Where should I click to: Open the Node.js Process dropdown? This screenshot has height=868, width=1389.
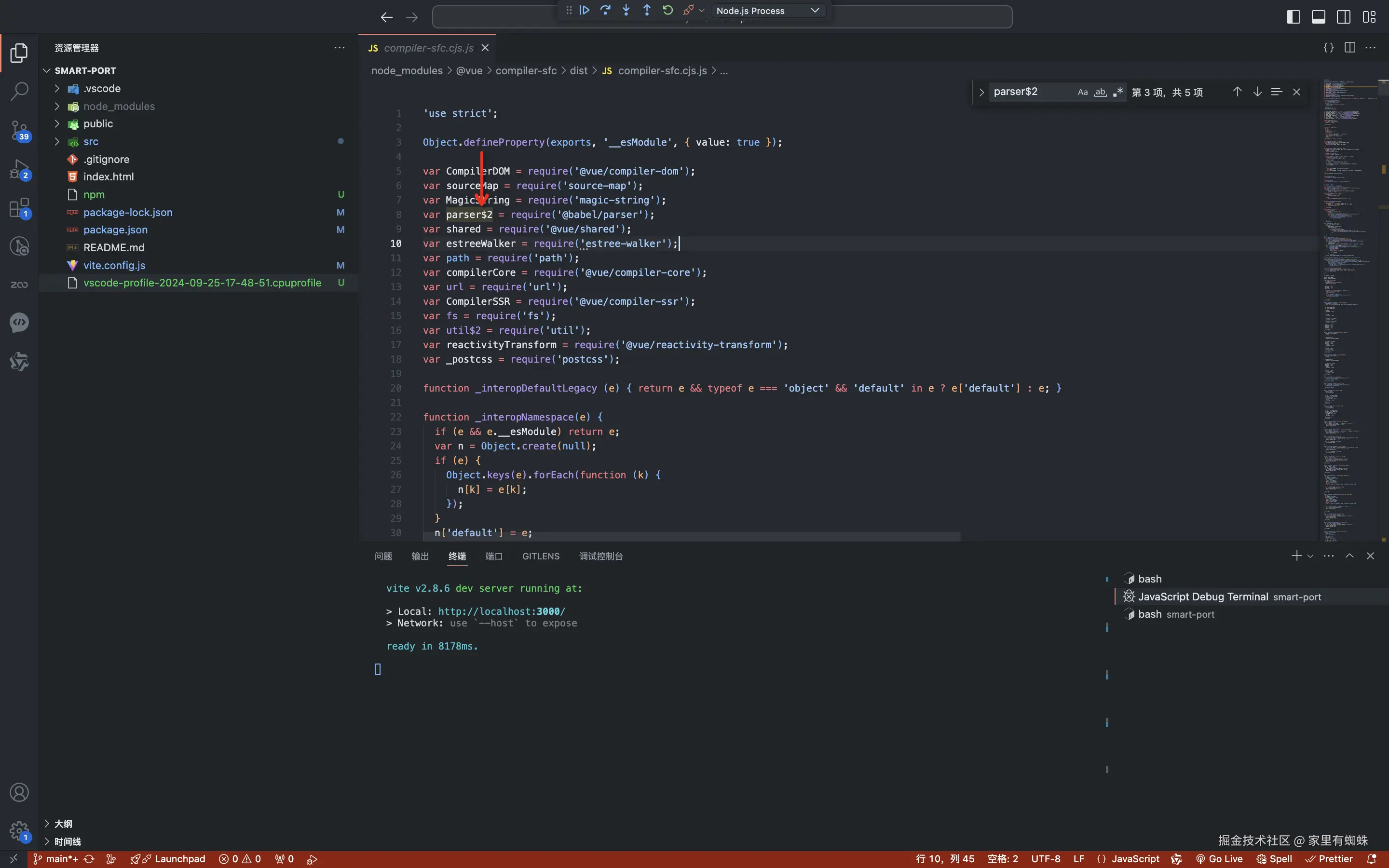click(x=767, y=10)
